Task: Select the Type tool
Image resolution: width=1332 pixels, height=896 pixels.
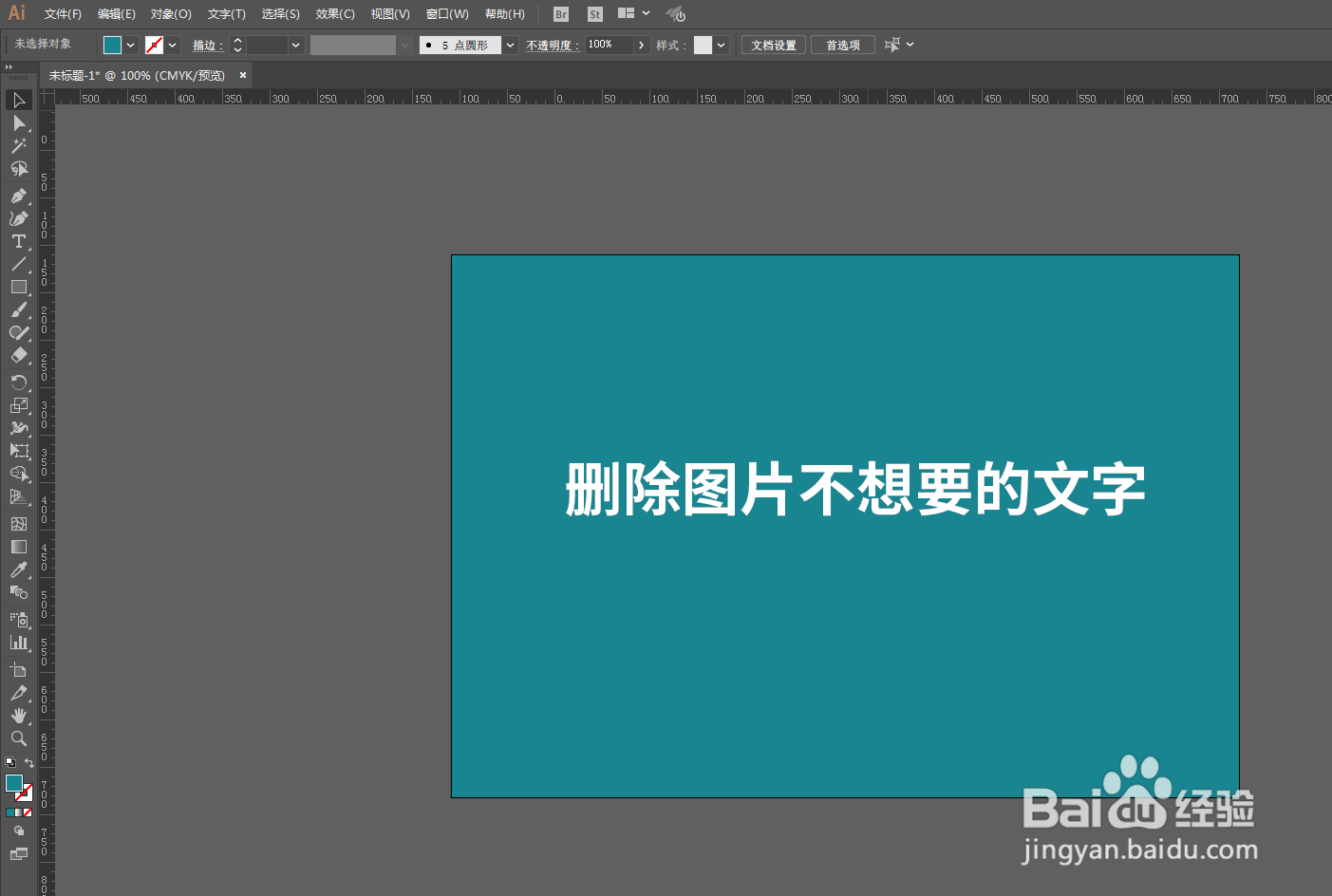Action: coord(19,241)
